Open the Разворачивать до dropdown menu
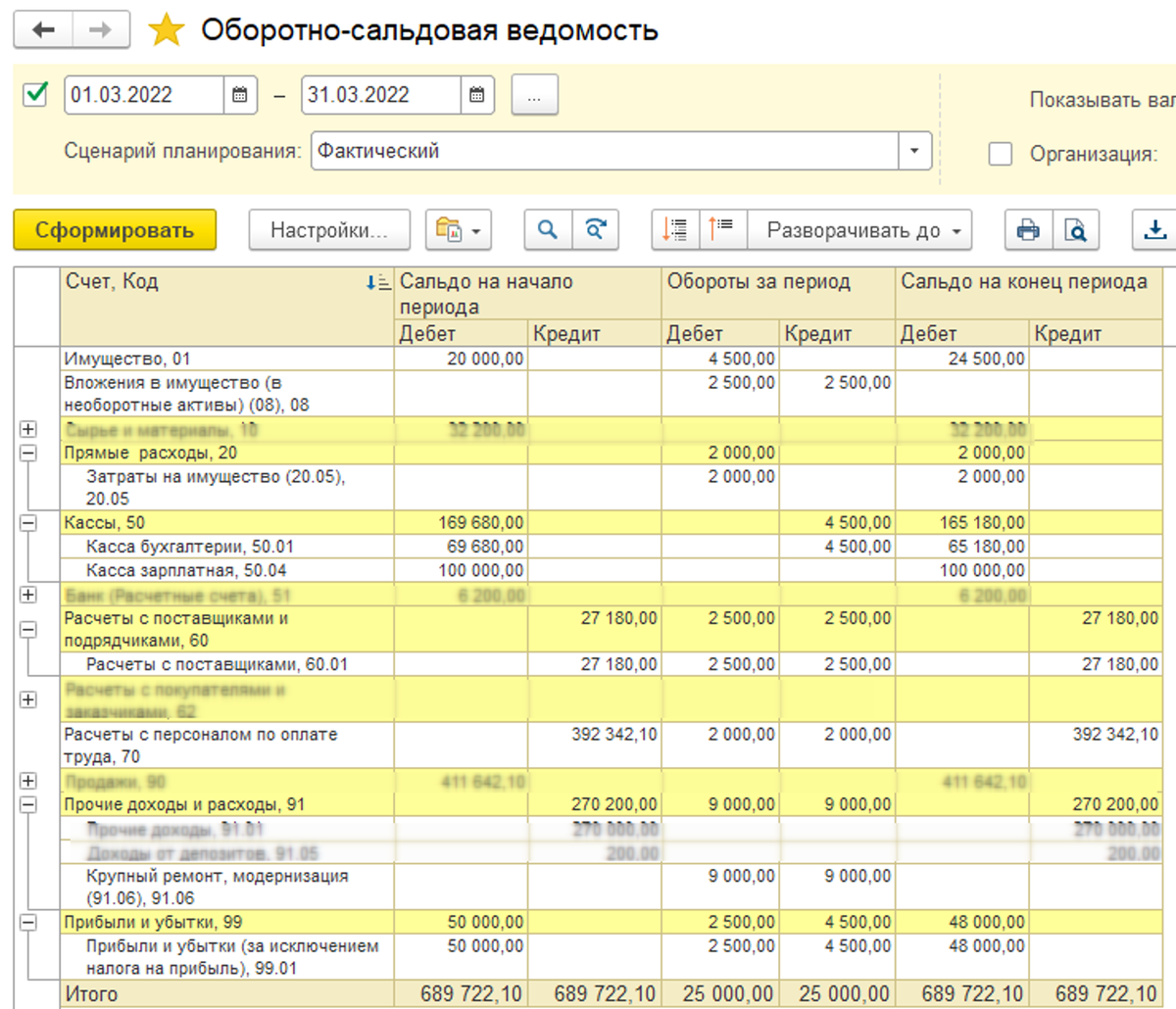1176x1009 pixels. tap(860, 230)
